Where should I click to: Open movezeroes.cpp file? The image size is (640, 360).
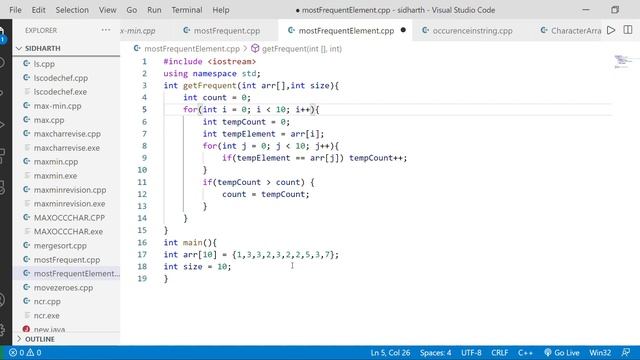[63, 288]
